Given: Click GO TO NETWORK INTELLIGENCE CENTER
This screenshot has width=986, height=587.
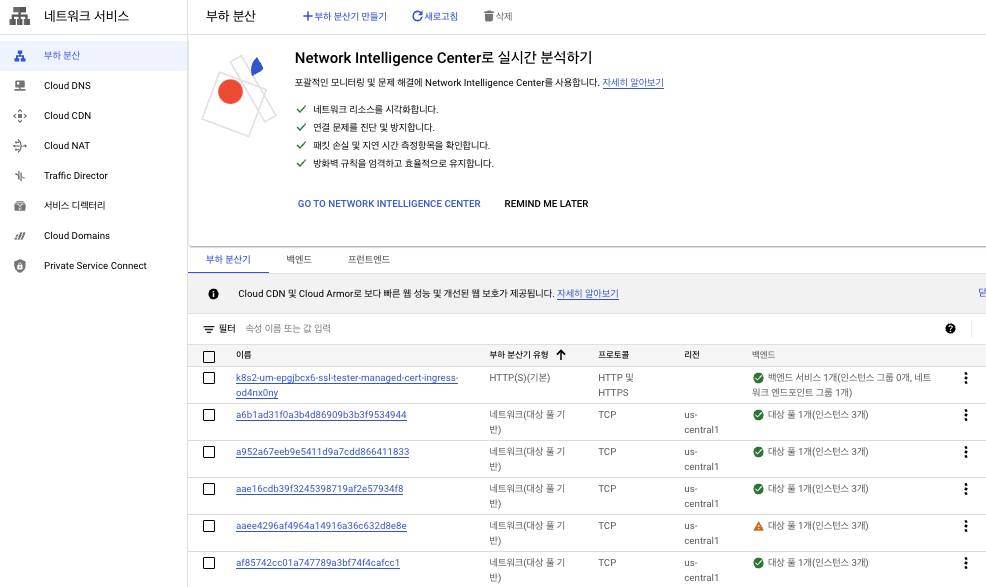Looking at the screenshot, I should [x=389, y=204].
